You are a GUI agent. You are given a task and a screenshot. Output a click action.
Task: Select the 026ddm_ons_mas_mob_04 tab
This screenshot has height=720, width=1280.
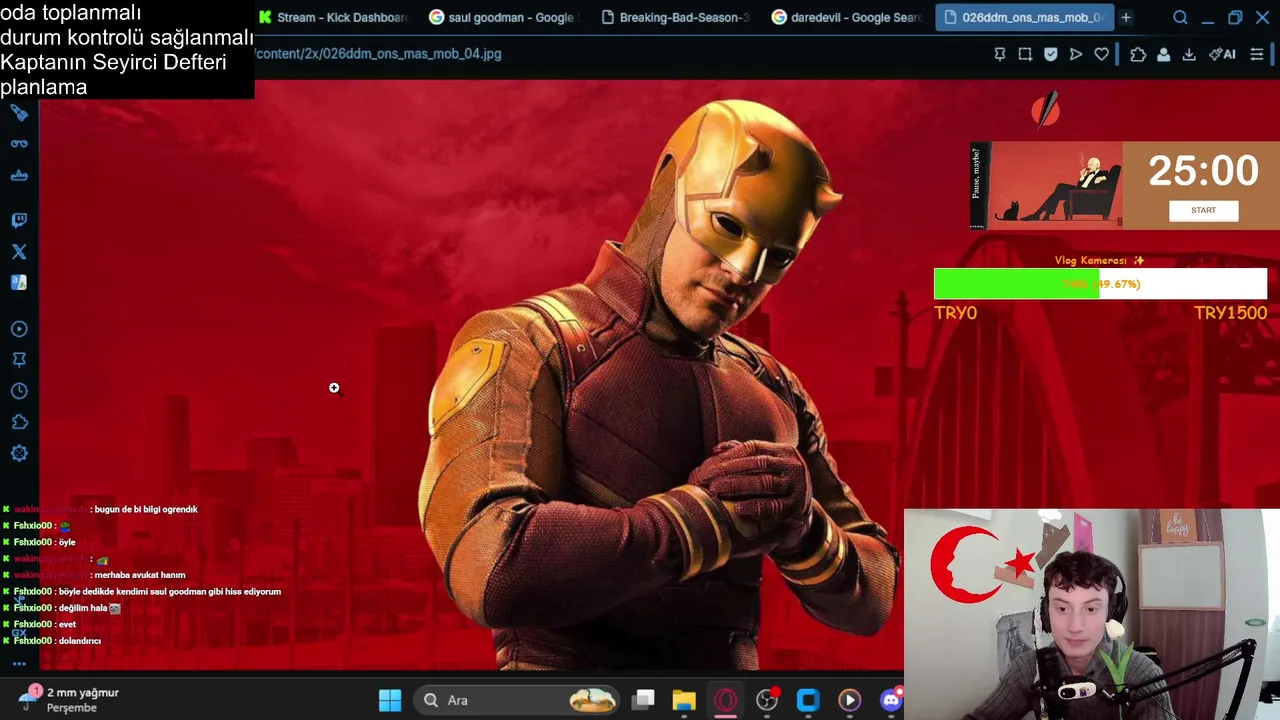(1023, 17)
